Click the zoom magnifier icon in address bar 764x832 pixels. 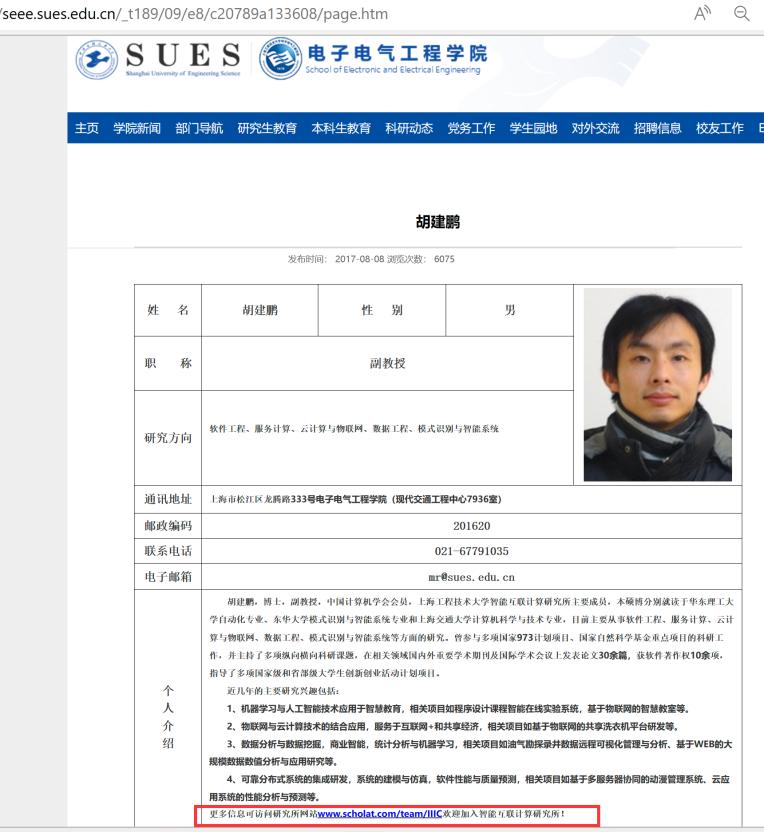coord(741,13)
